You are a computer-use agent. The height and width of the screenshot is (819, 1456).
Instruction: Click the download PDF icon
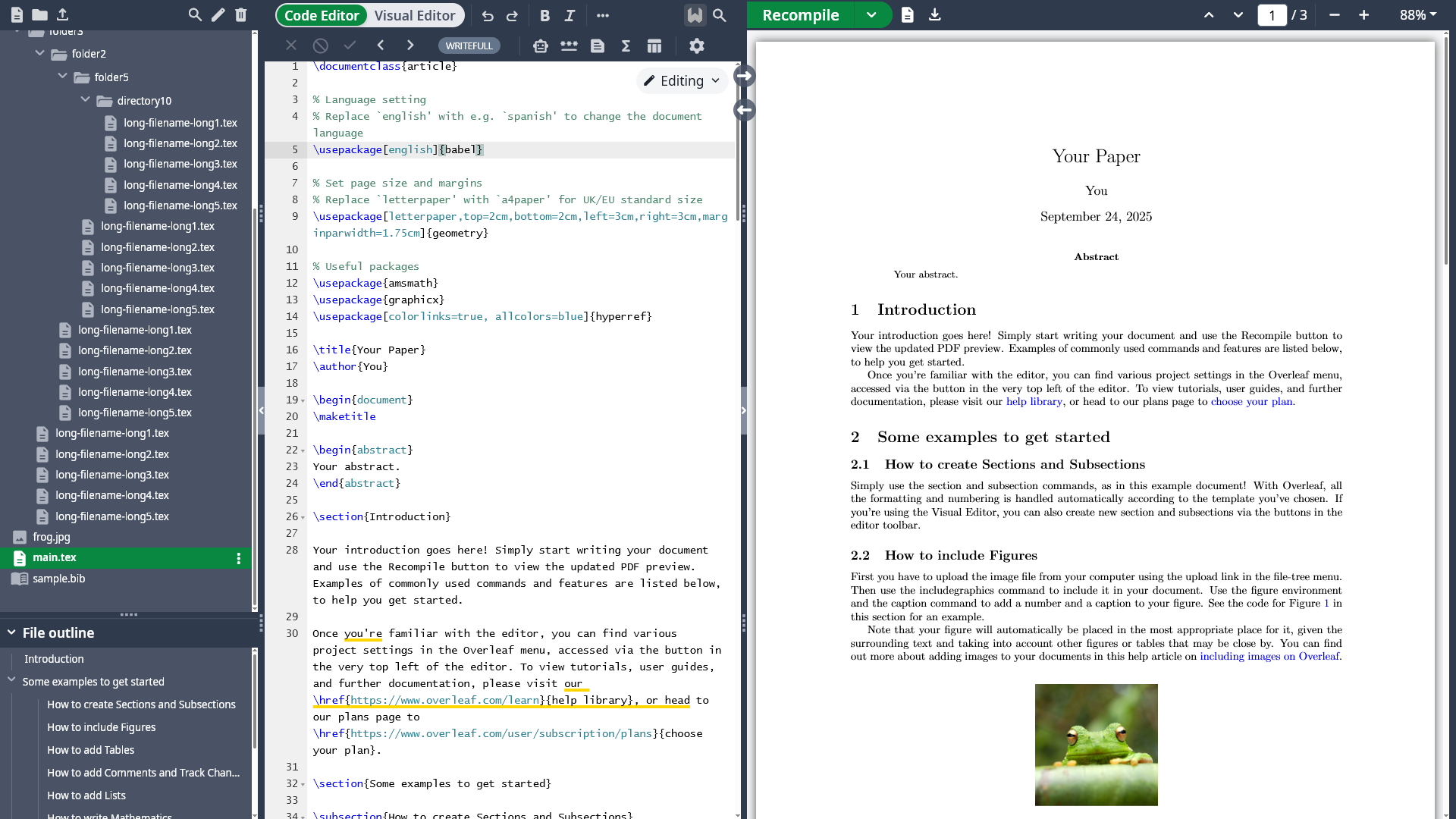[x=934, y=14]
